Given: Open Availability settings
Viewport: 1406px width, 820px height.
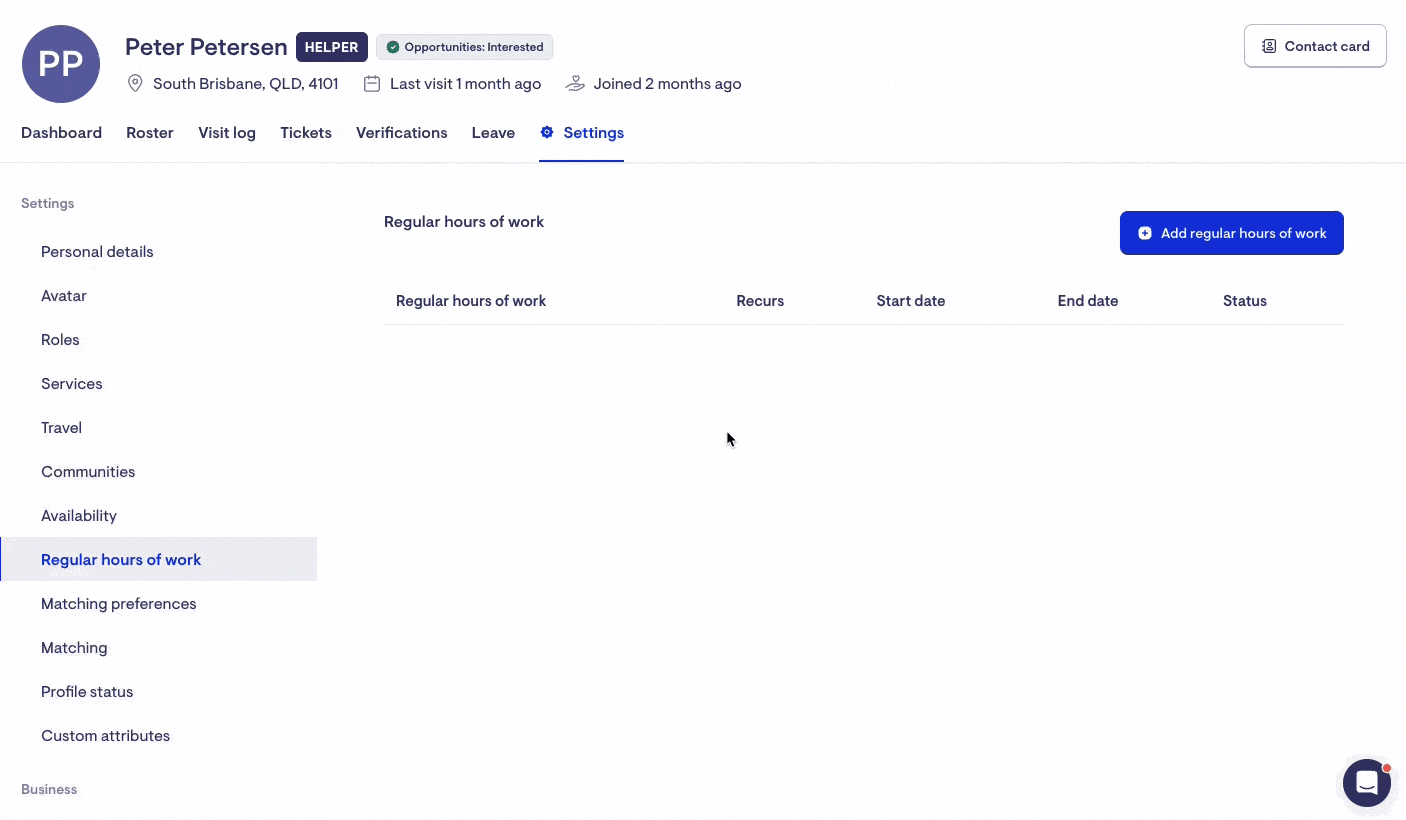Looking at the screenshot, I should click(79, 516).
